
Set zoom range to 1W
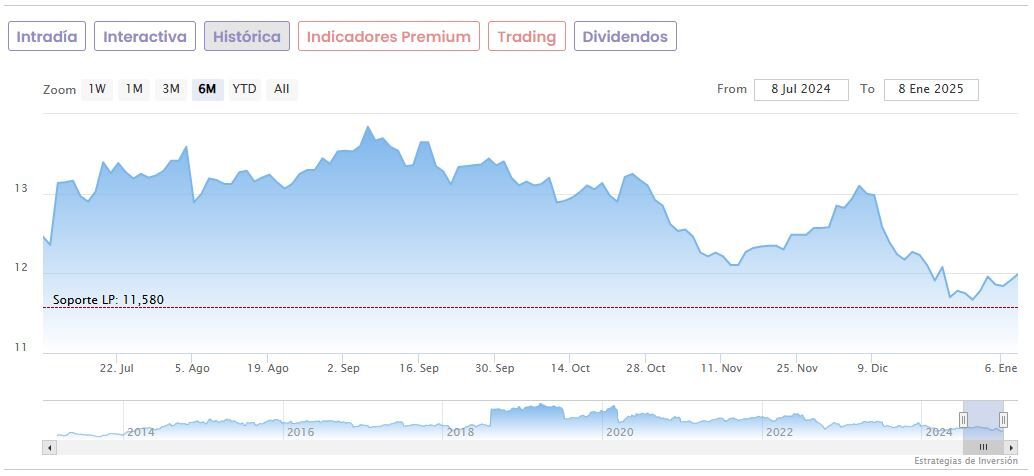coord(97,89)
